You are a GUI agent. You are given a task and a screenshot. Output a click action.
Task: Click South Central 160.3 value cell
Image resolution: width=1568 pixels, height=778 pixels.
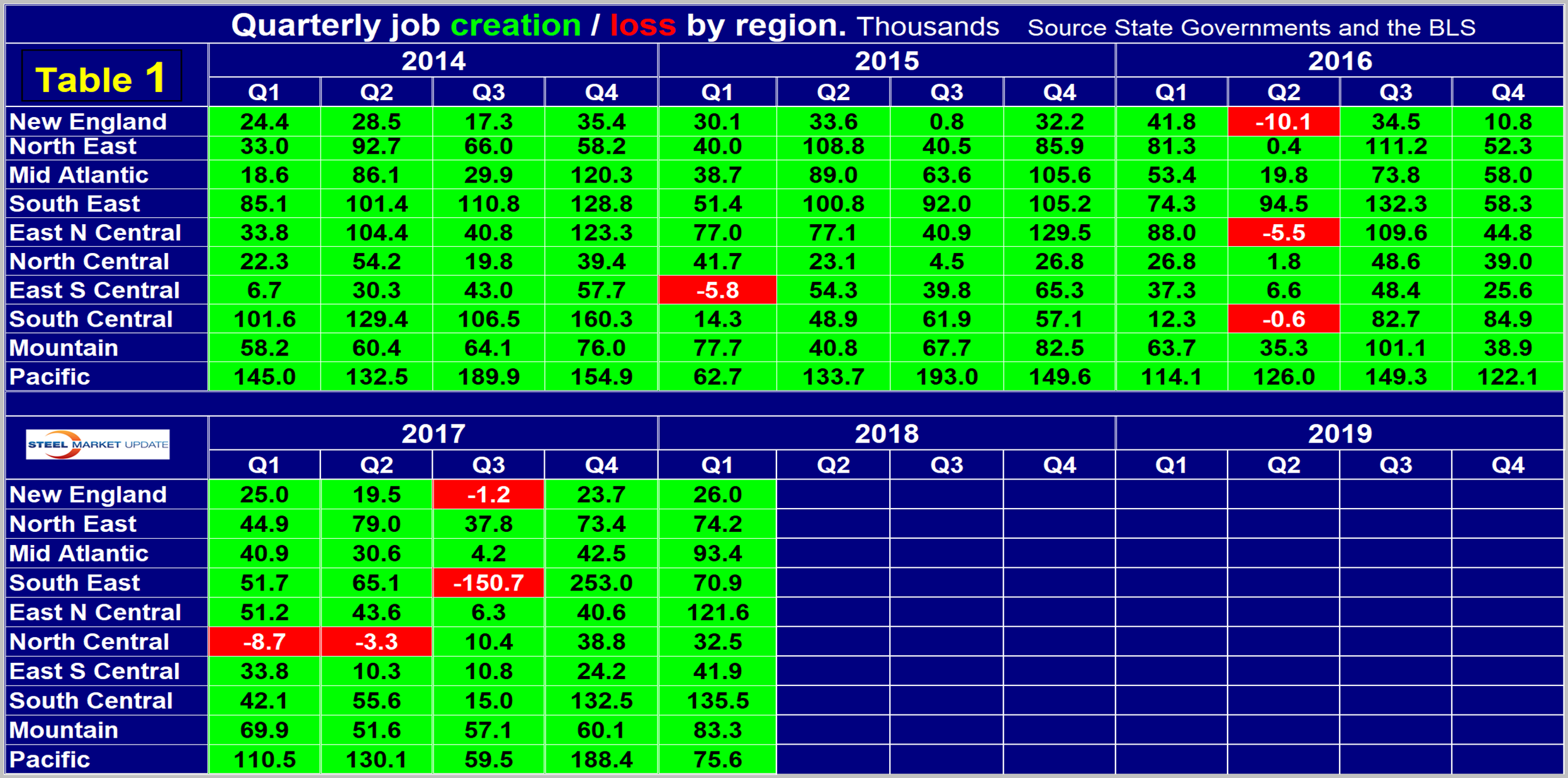click(x=601, y=319)
